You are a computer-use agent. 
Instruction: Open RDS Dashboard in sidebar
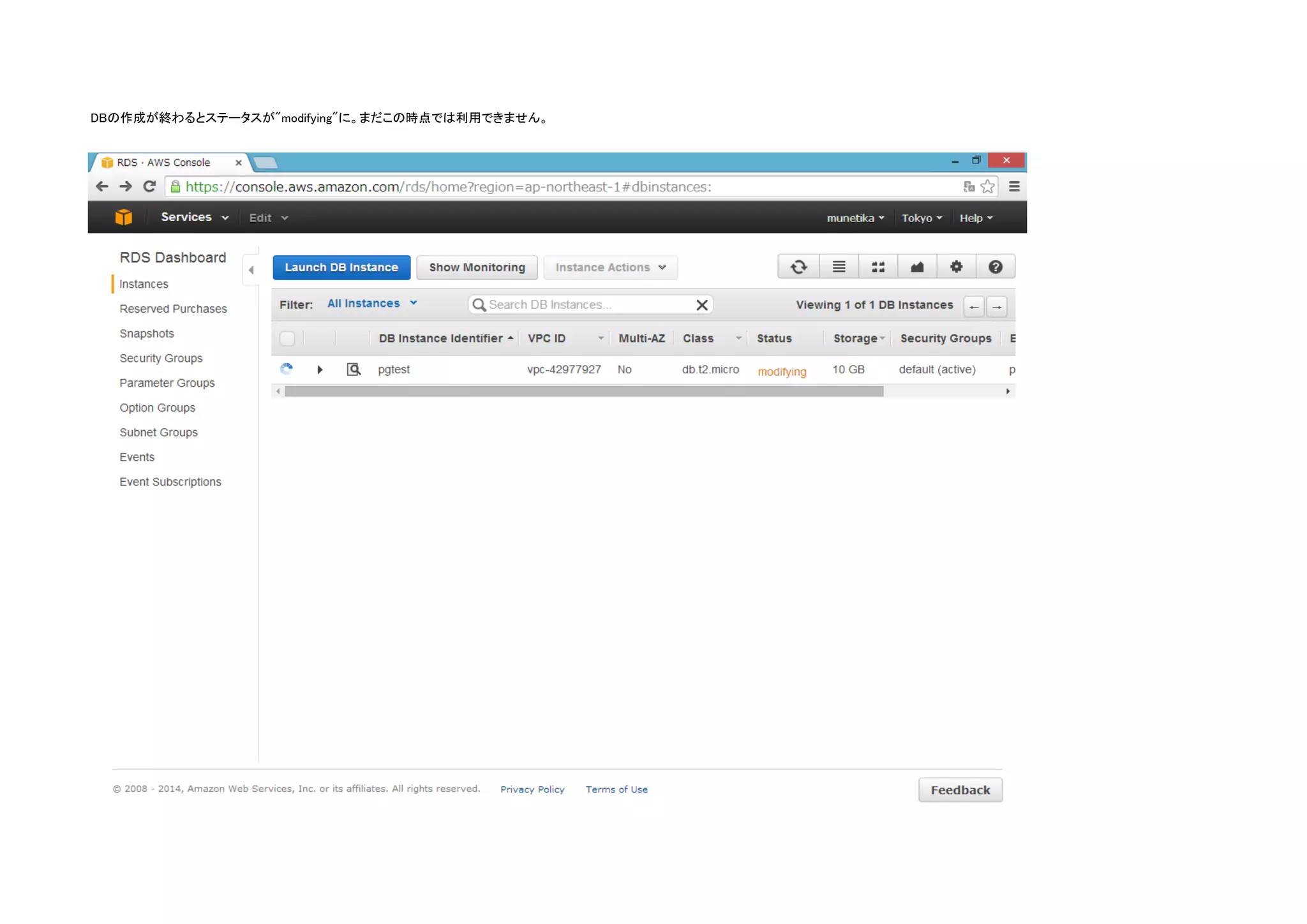(173, 258)
